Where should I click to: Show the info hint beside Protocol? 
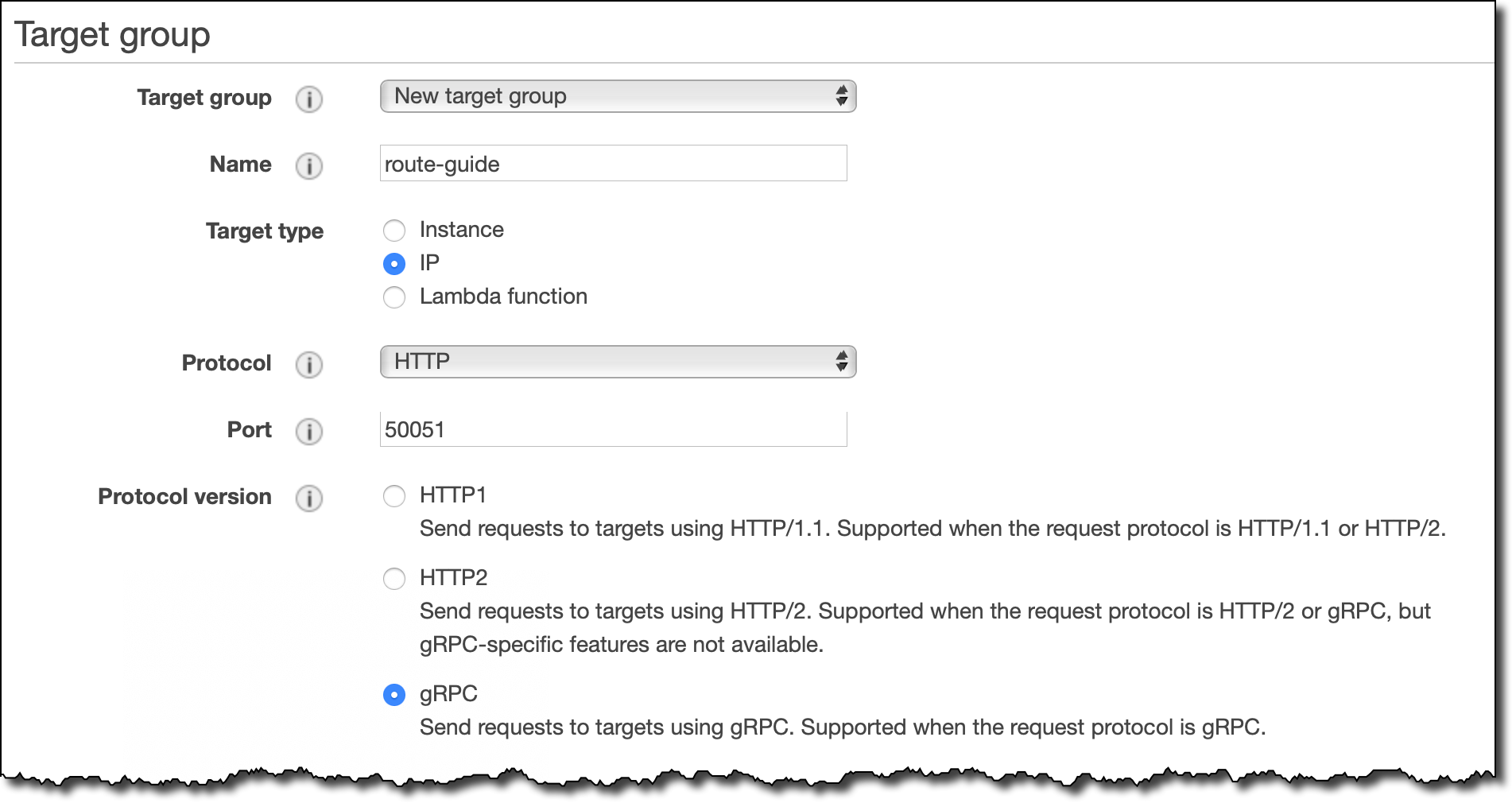coord(309,365)
